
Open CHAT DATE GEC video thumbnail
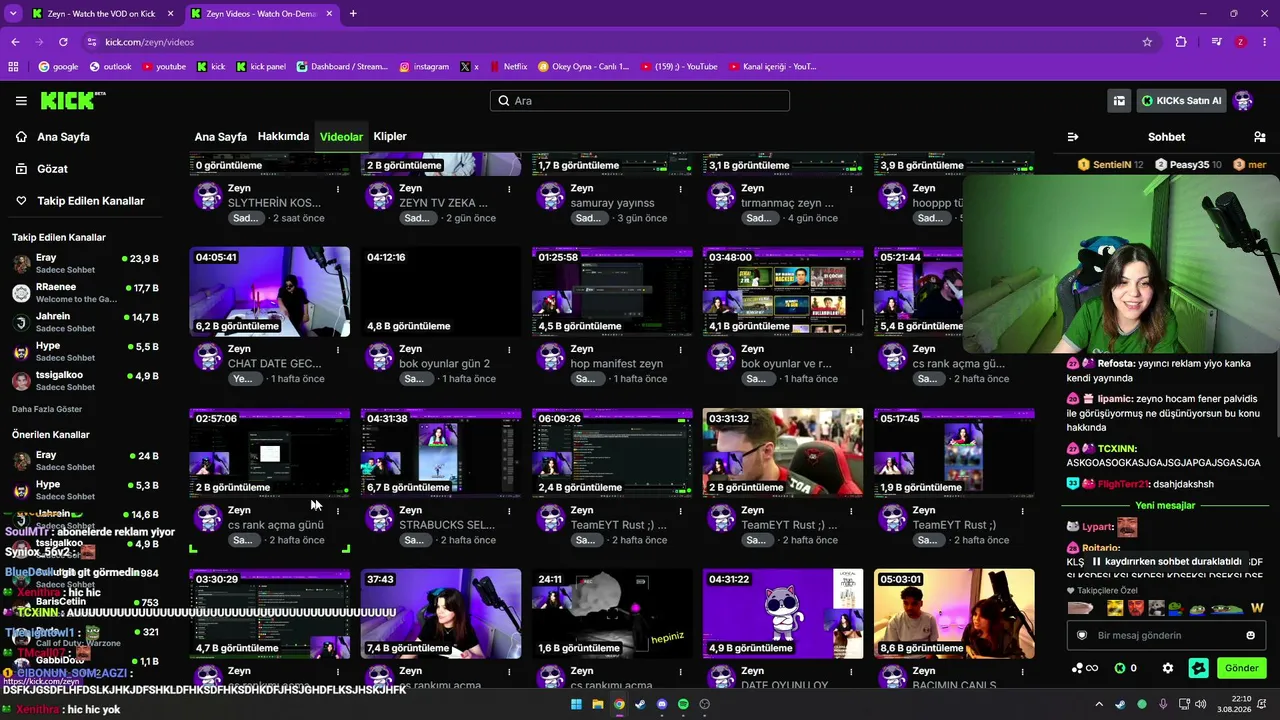tap(270, 291)
